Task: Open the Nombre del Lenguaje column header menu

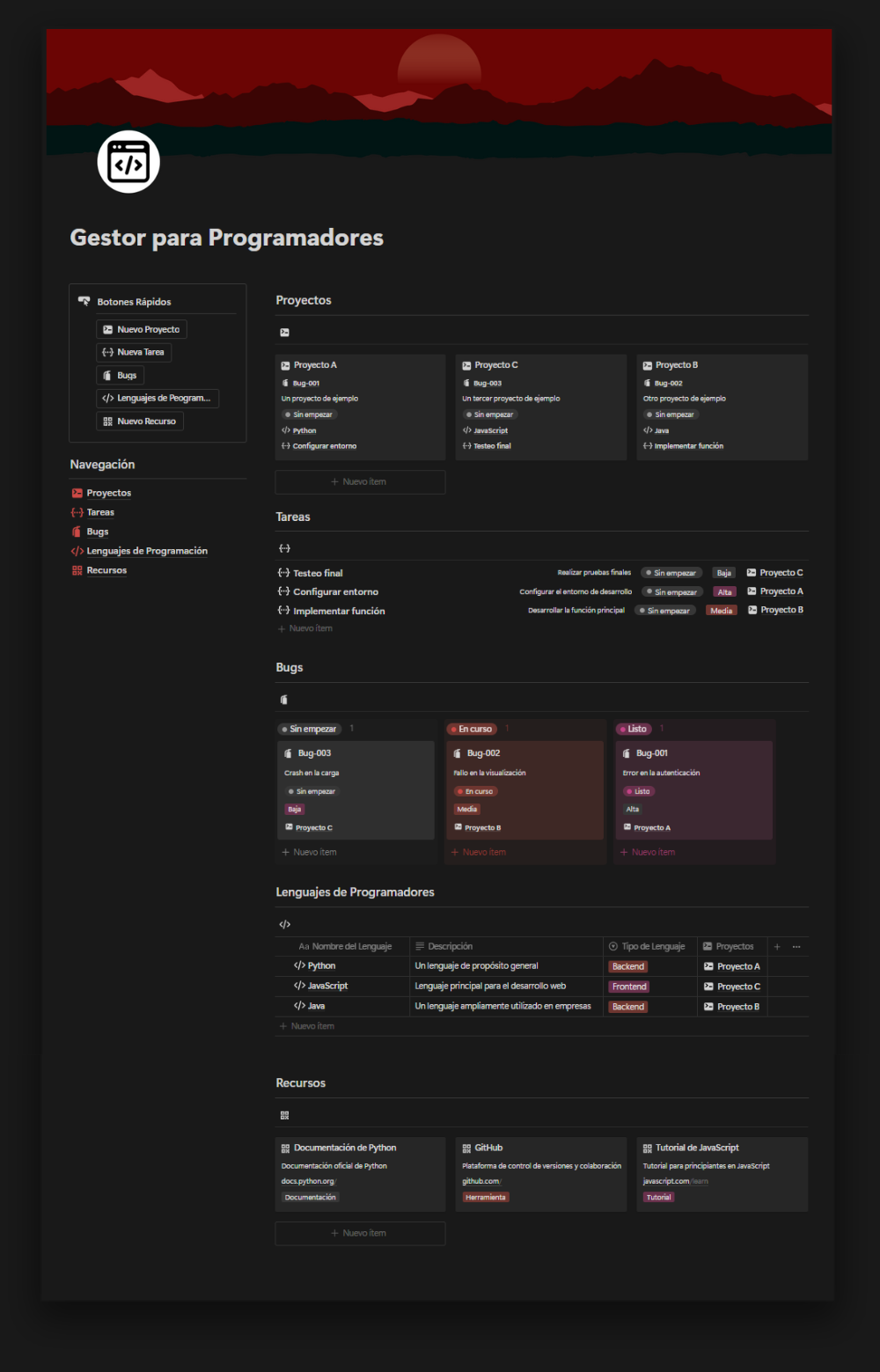Action: click(351, 947)
